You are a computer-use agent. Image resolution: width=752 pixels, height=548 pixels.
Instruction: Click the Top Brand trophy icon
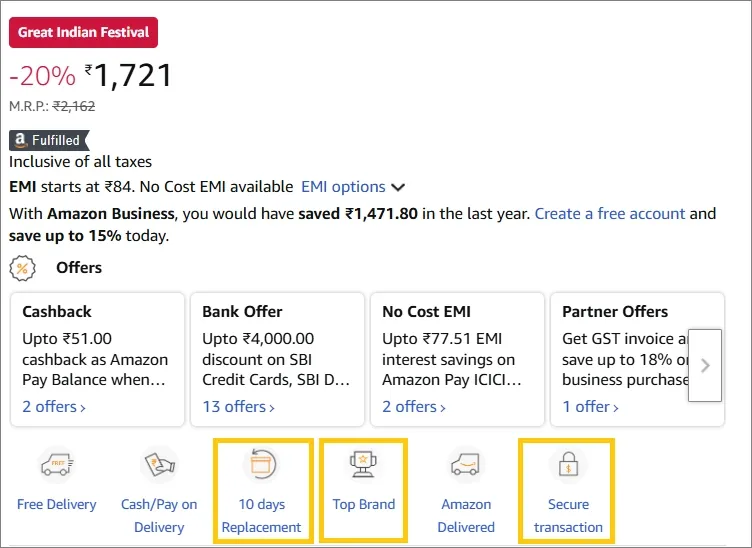[x=363, y=465]
